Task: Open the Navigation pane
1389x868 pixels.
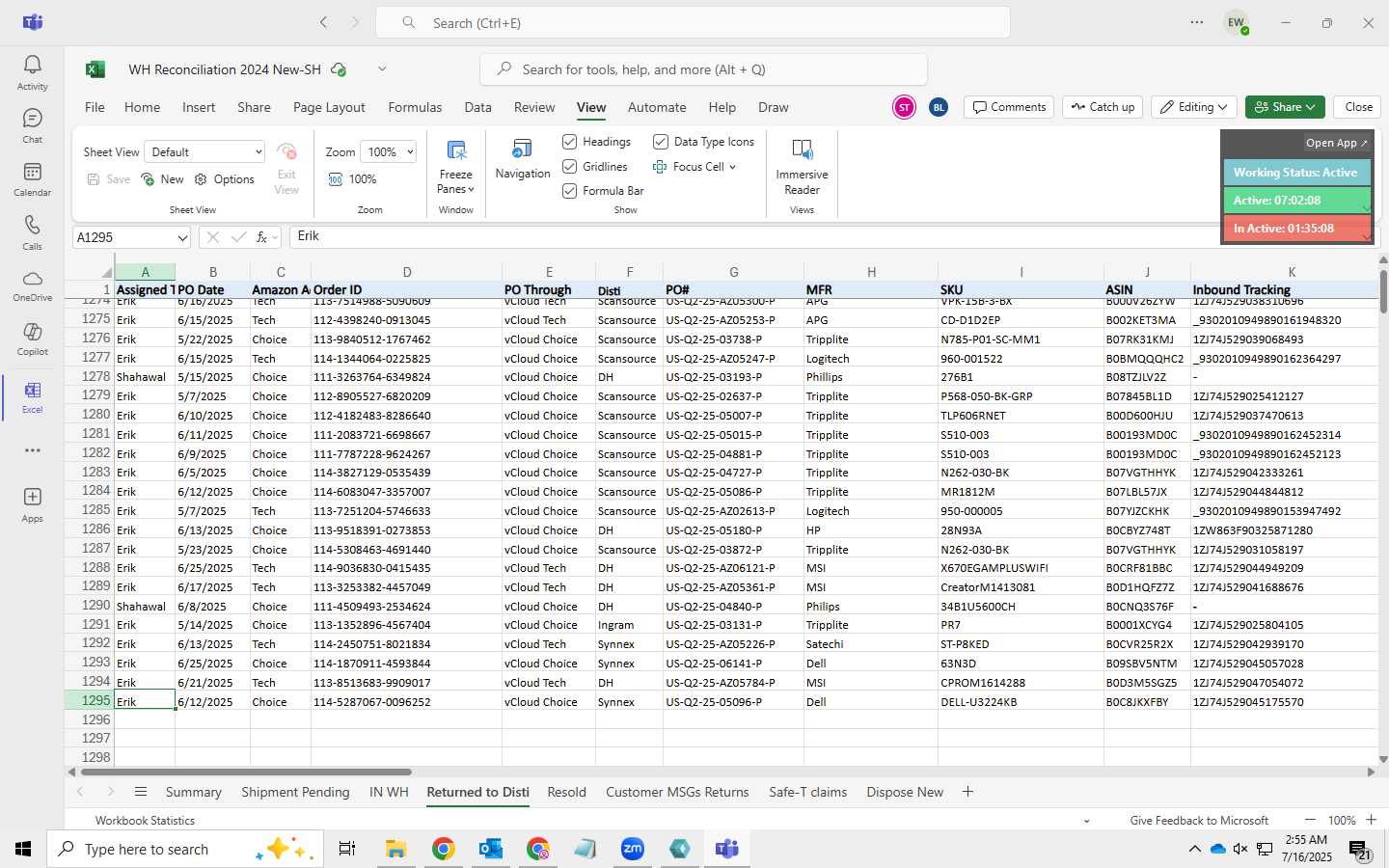Action: (x=522, y=159)
